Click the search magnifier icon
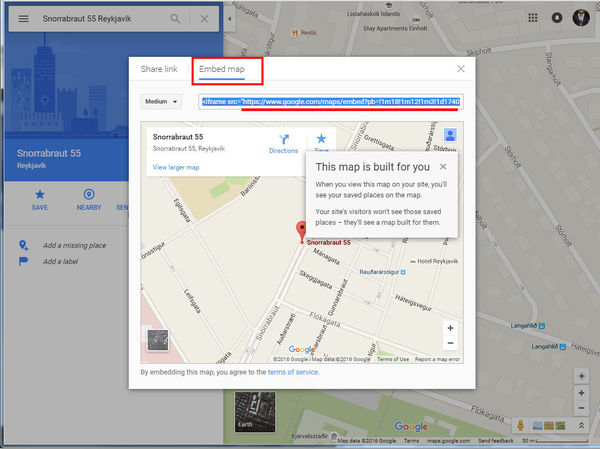Image resolution: width=600 pixels, height=449 pixels. point(175,18)
